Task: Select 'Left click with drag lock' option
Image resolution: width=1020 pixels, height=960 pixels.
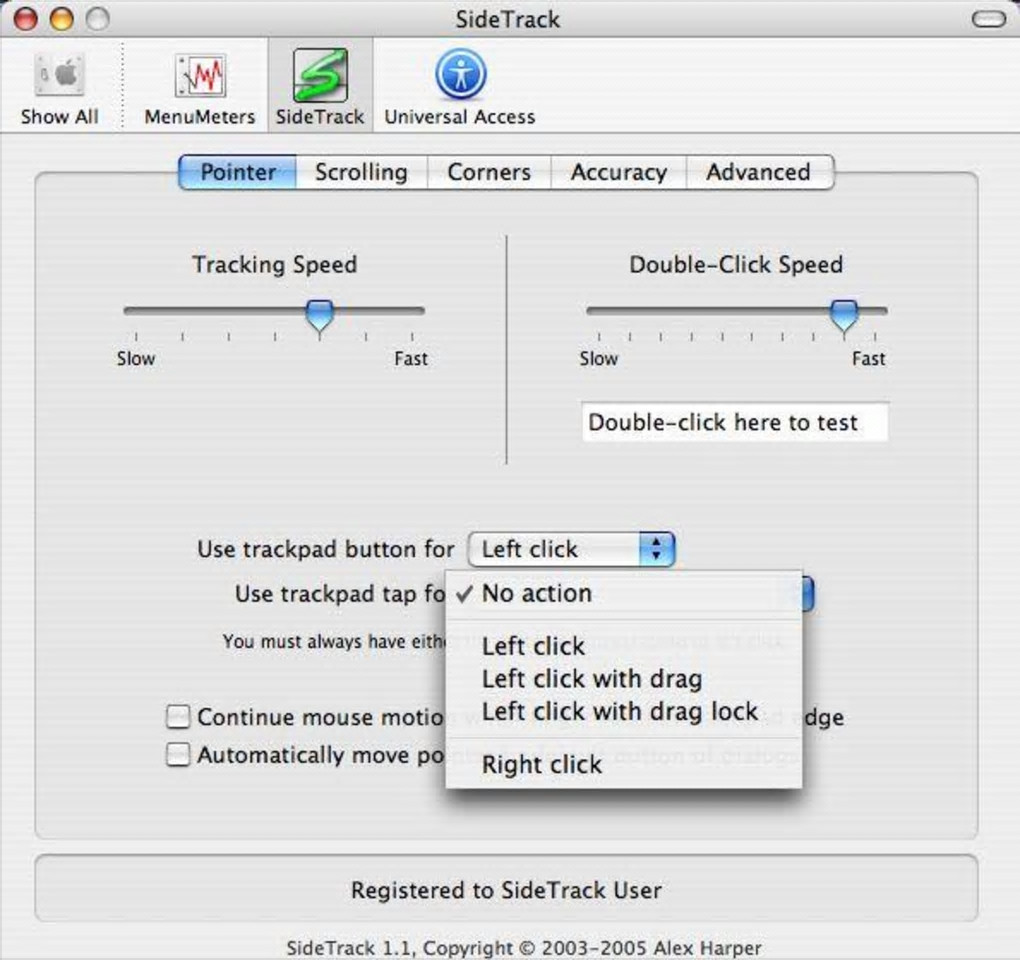Action: click(623, 712)
